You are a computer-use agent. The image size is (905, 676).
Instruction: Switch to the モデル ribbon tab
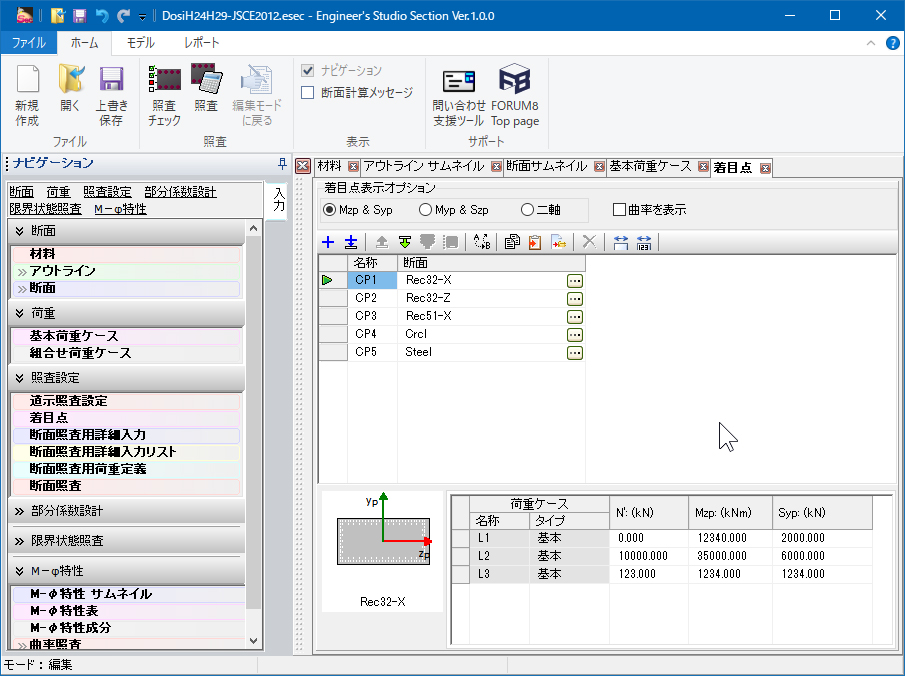point(140,43)
